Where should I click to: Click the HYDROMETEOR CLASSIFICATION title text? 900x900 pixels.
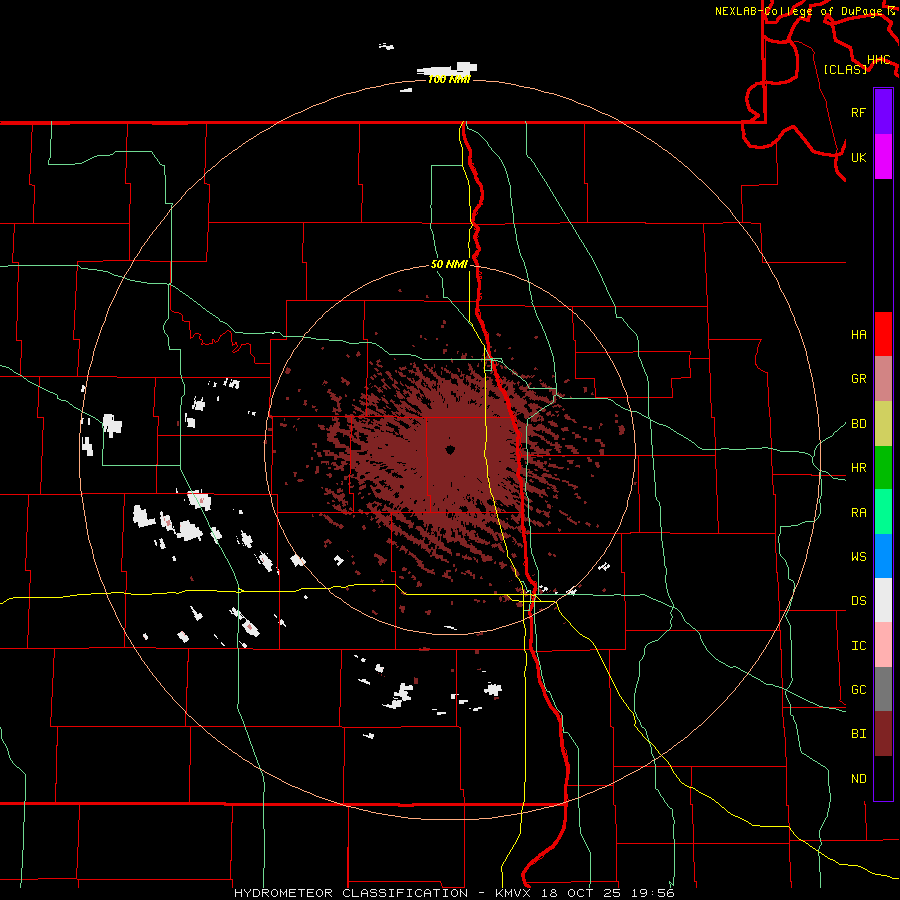click(351, 893)
